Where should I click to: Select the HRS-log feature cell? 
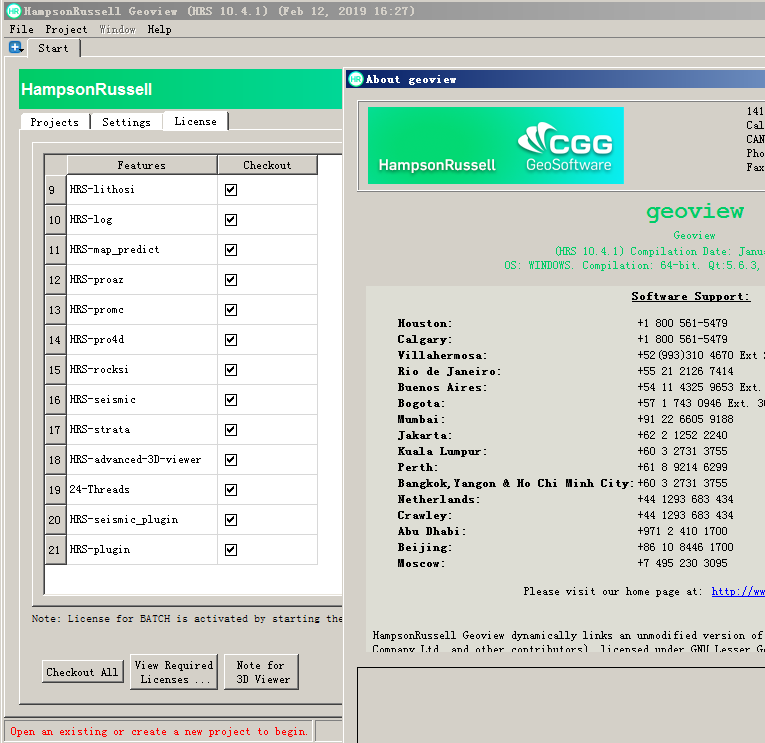pos(141,220)
